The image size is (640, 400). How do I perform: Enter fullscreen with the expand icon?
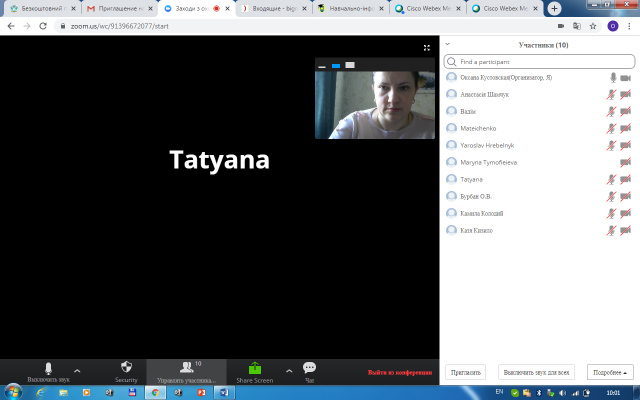click(427, 47)
